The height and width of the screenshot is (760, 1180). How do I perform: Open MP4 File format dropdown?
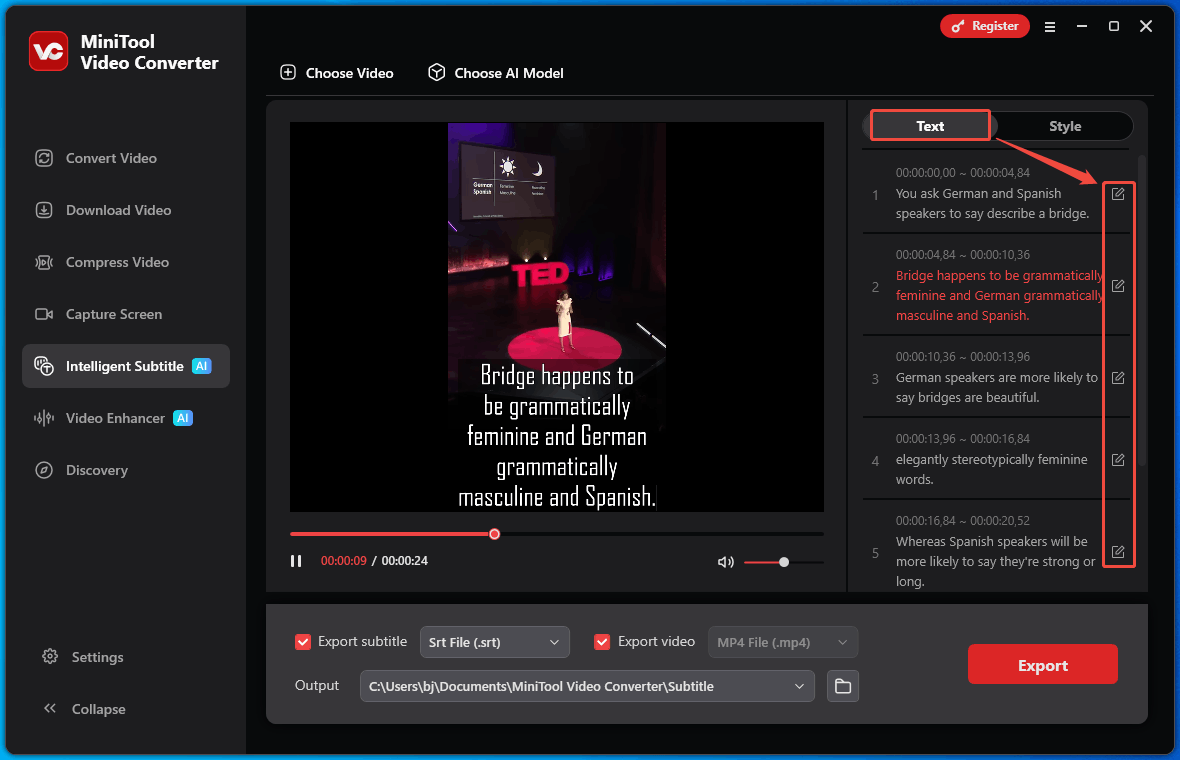[x=783, y=642]
